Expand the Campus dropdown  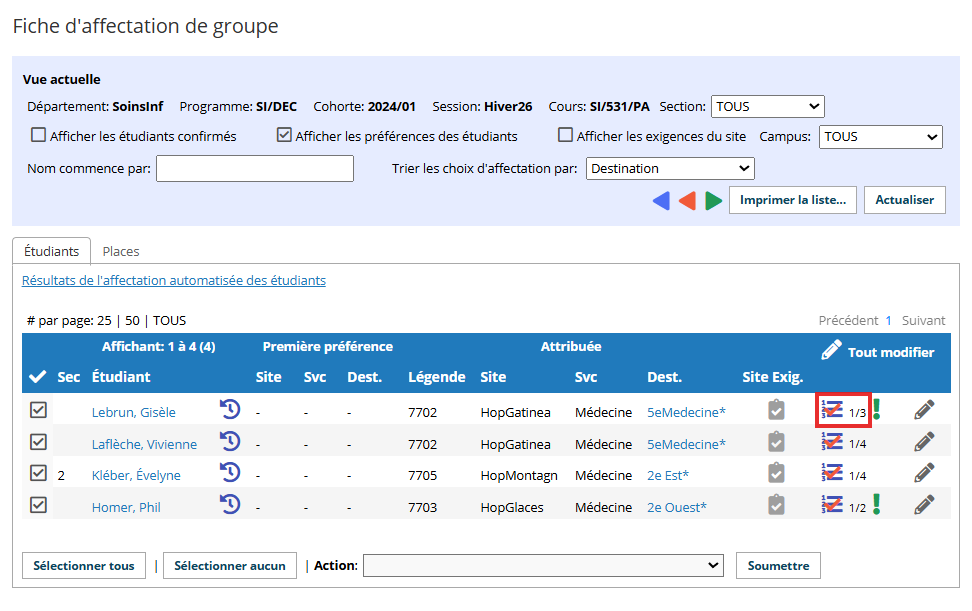pos(880,137)
